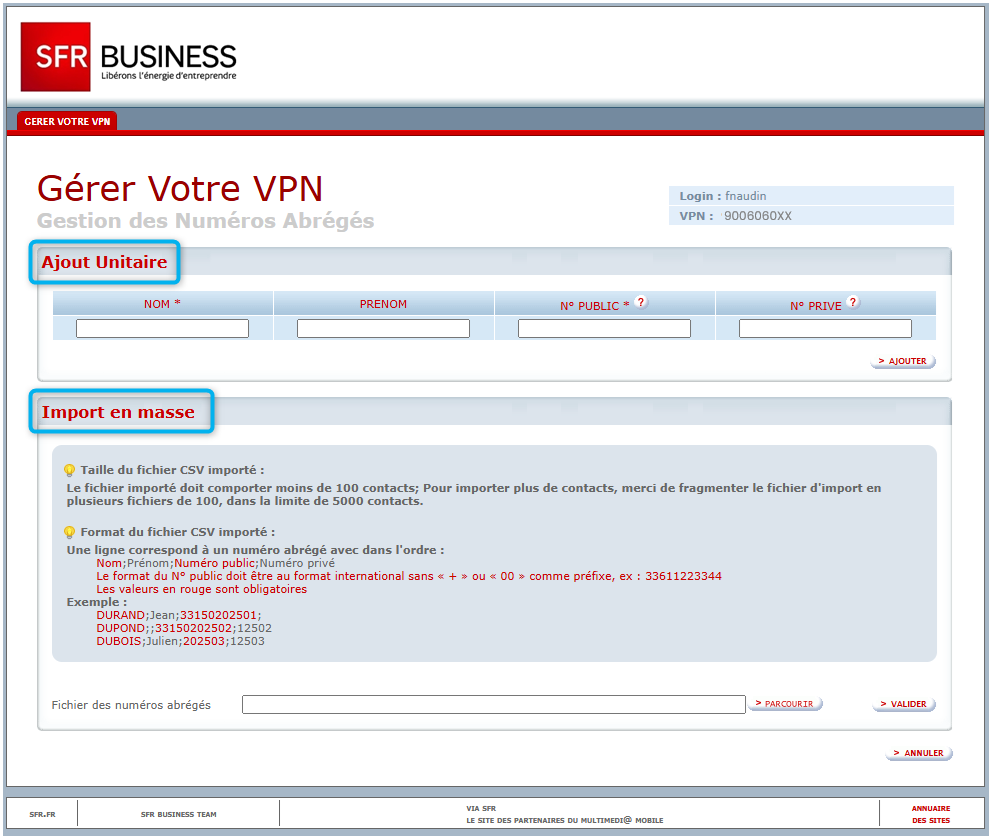
Task: Click the PRENOM column header
Action: [383, 304]
